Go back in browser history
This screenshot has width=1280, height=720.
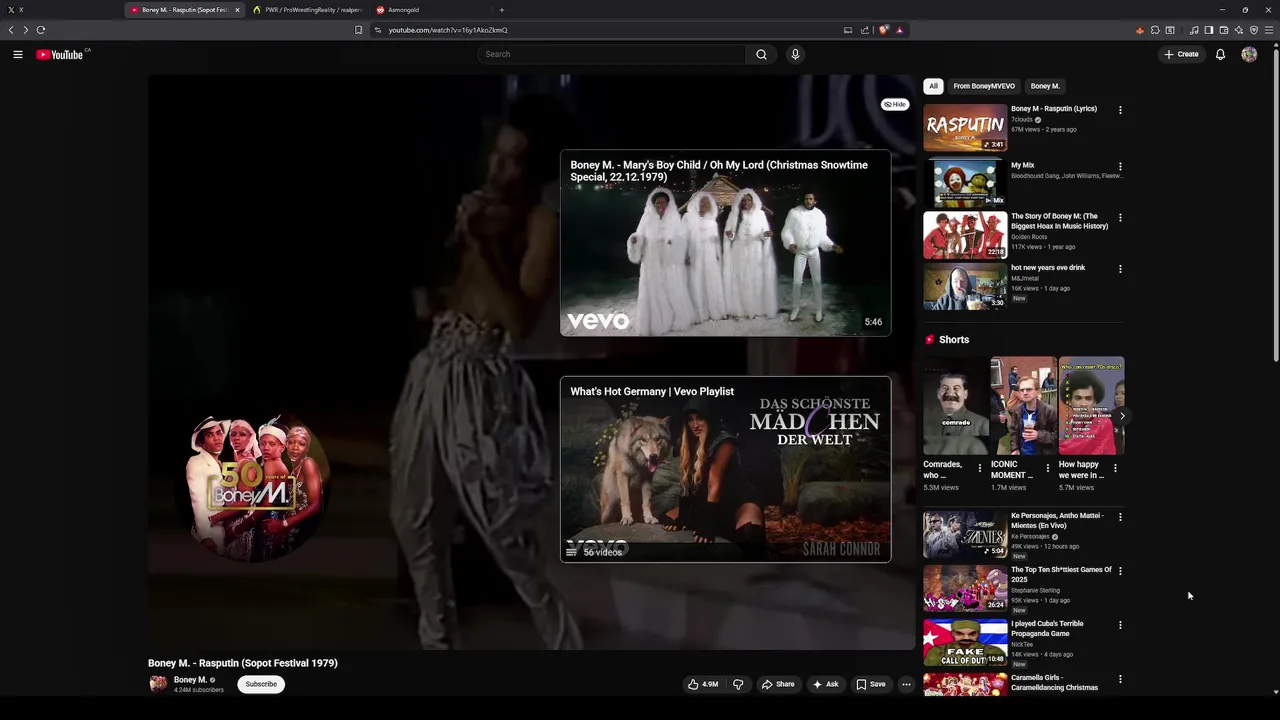(11, 30)
